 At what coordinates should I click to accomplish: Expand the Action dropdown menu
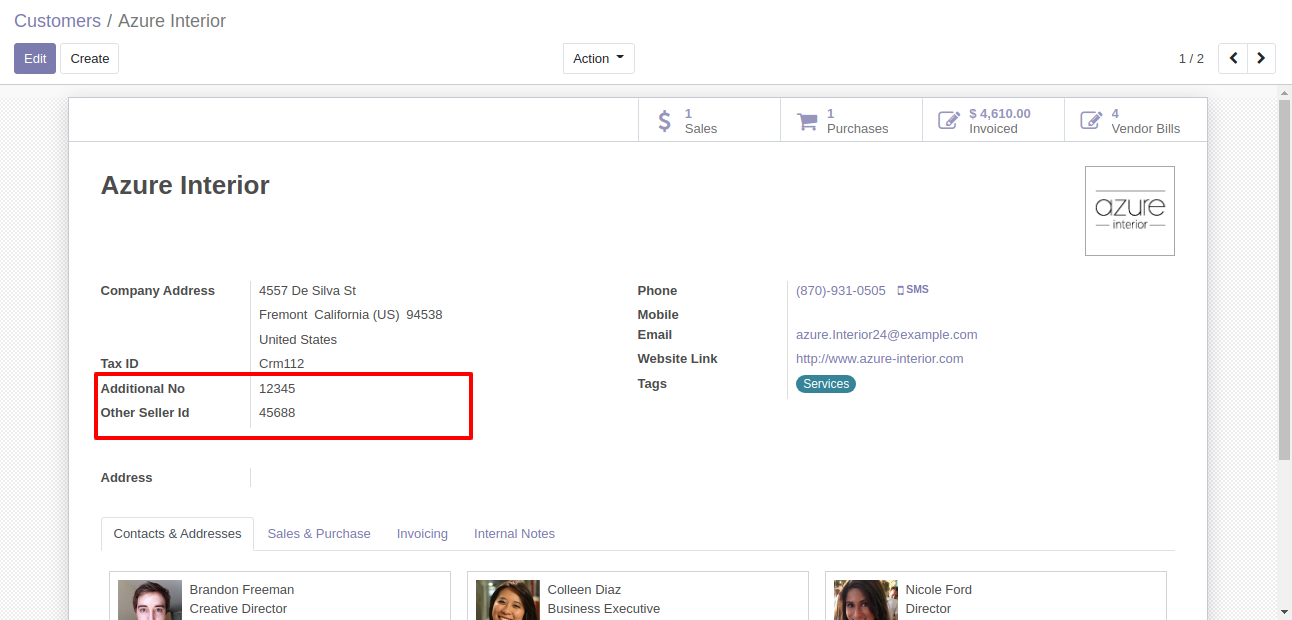[x=598, y=59]
